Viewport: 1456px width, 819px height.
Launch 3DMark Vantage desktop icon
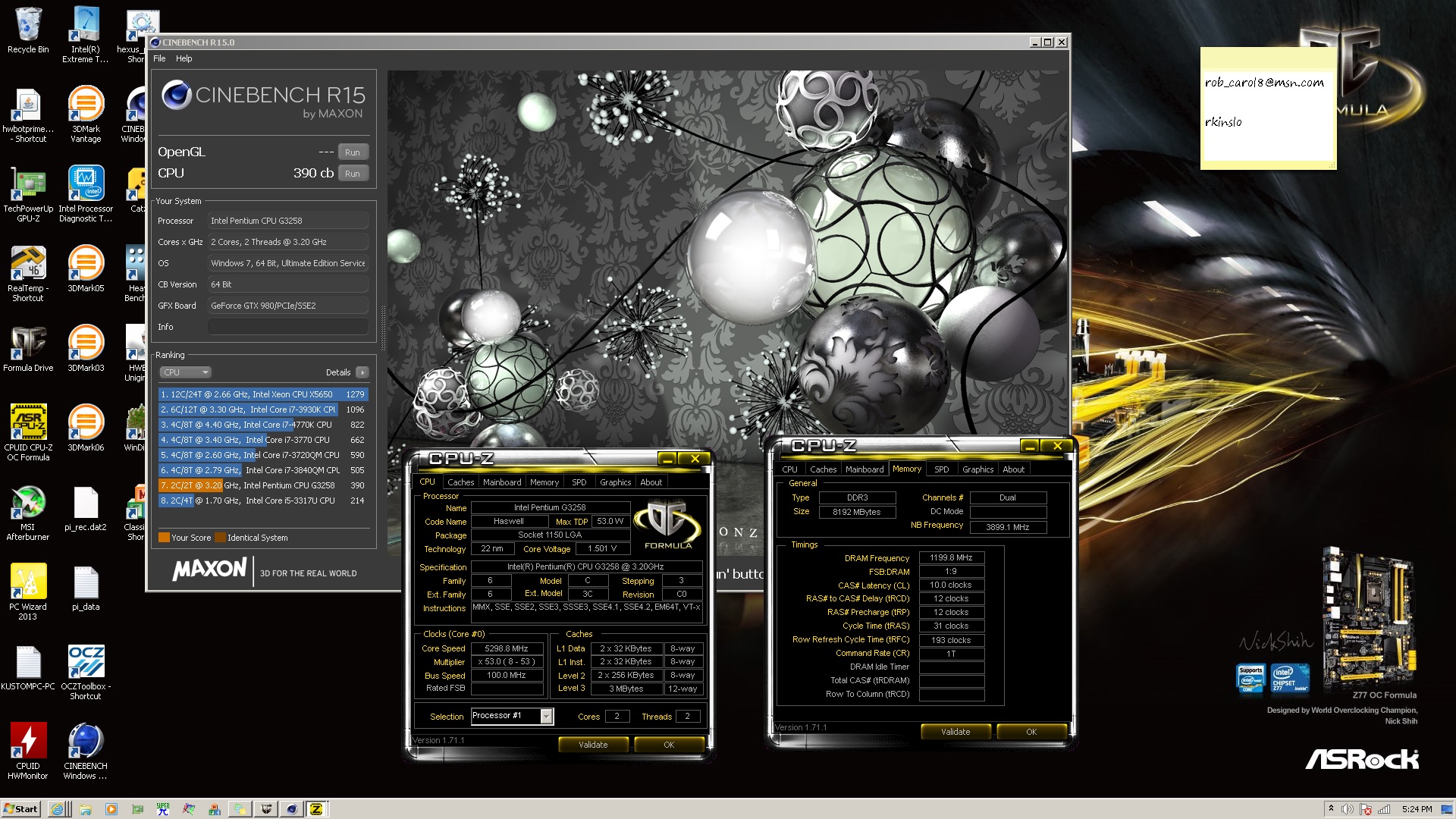[x=86, y=115]
